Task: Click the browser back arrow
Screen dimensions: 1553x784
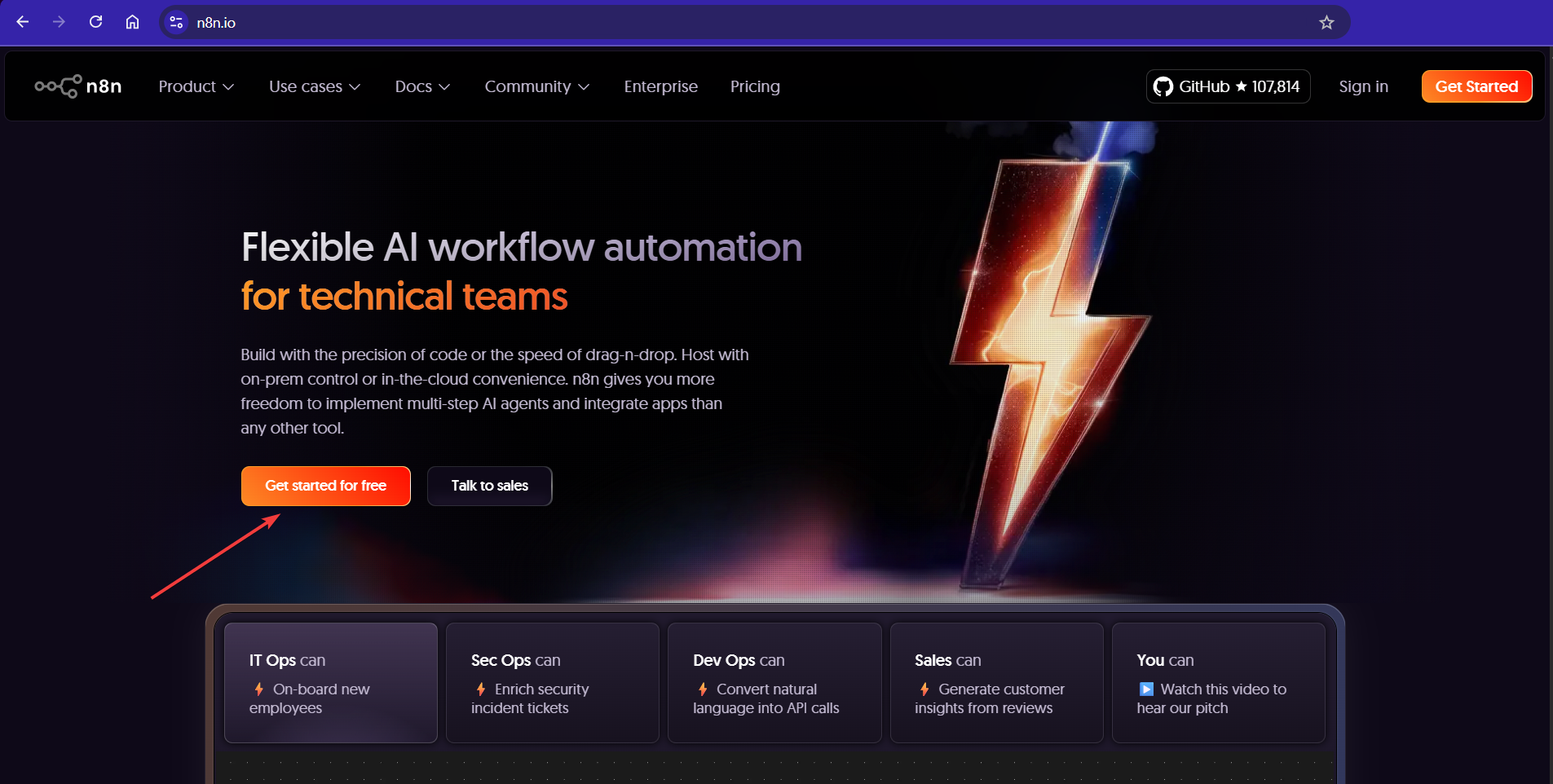Action: pyautogui.click(x=22, y=22)
